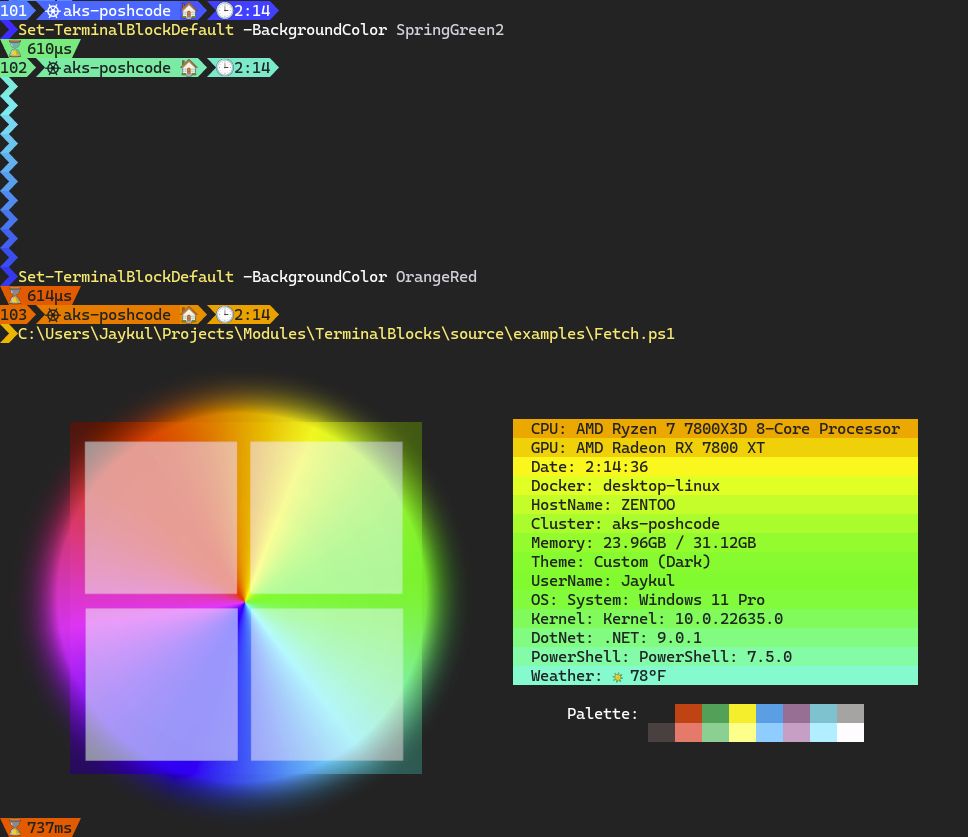The height and width of the screenshot is (837, 968).
Task: Select the orange-red swatch in Palette top row
Action: point(688,714)
